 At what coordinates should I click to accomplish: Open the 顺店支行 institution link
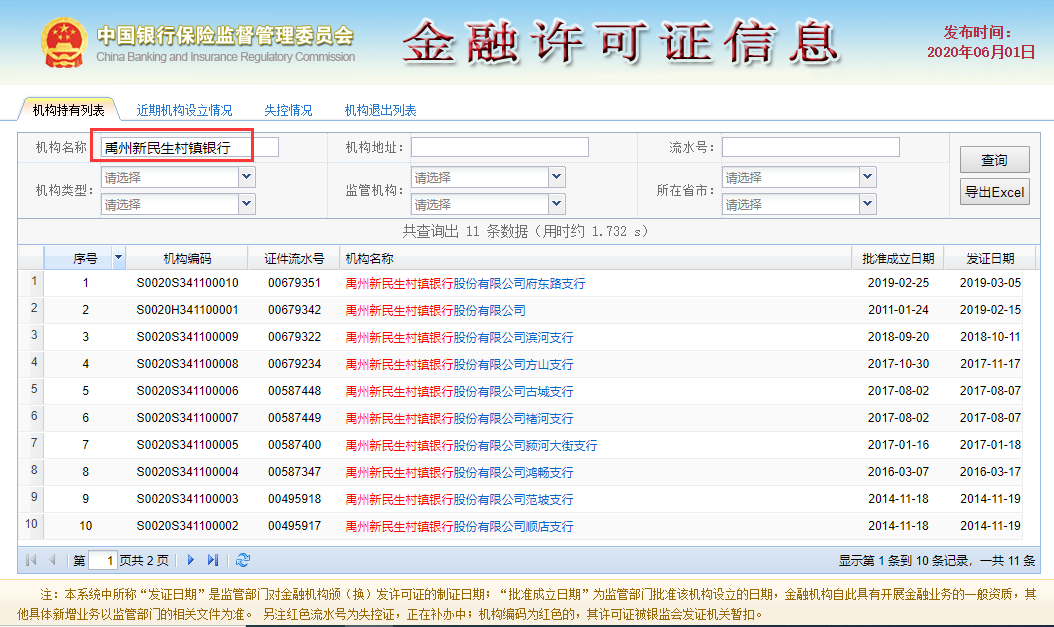[x=459, y=526]
